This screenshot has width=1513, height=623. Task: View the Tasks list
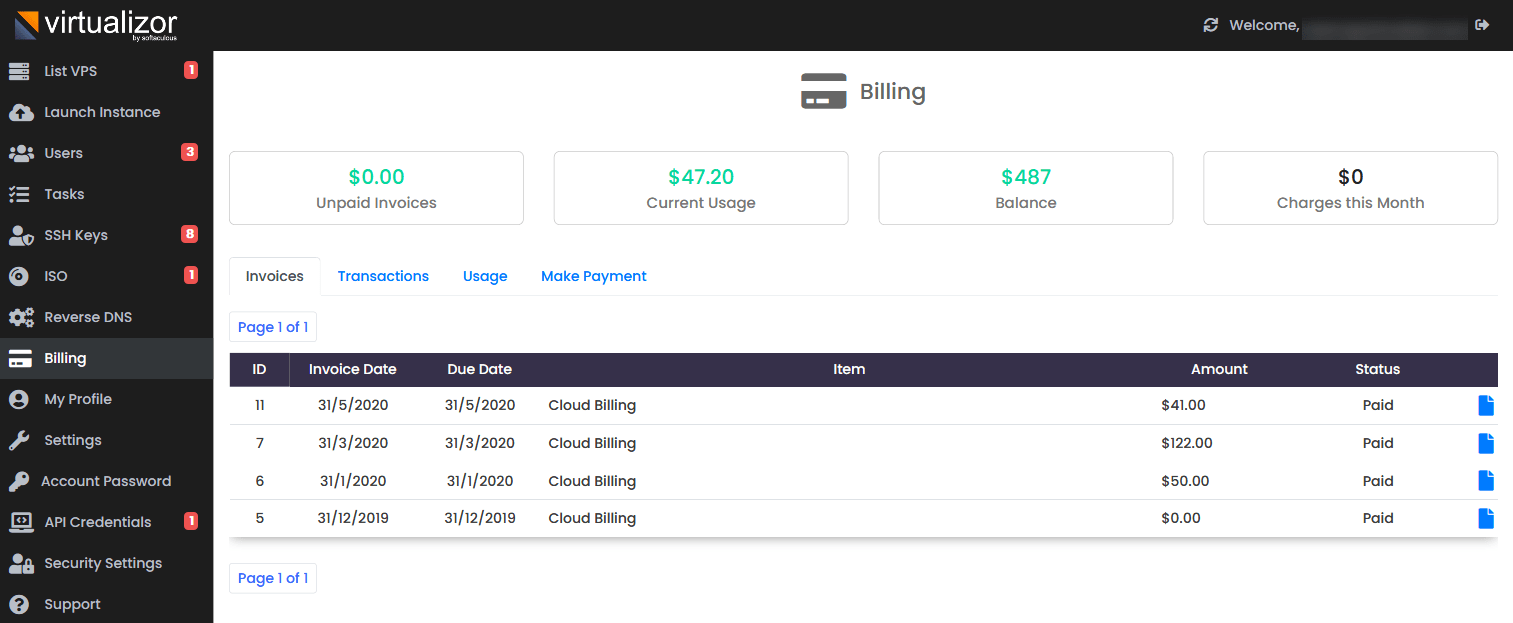pyautogui.click(x=62, y=193)
